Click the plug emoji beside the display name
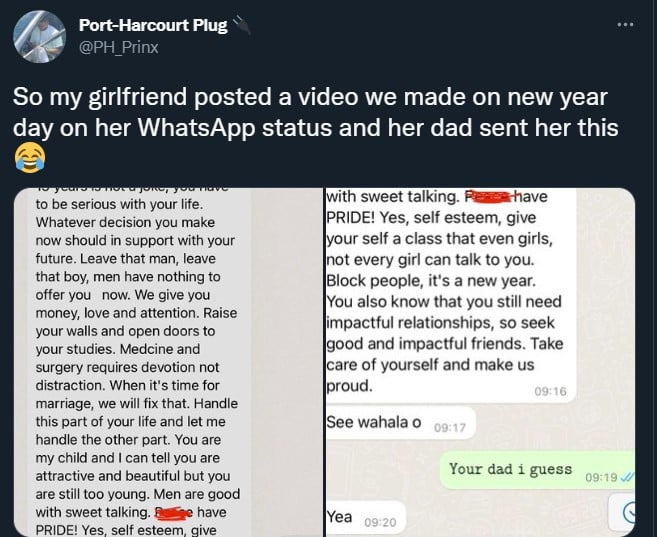This screenshot has height=537, width=657. 242,25
